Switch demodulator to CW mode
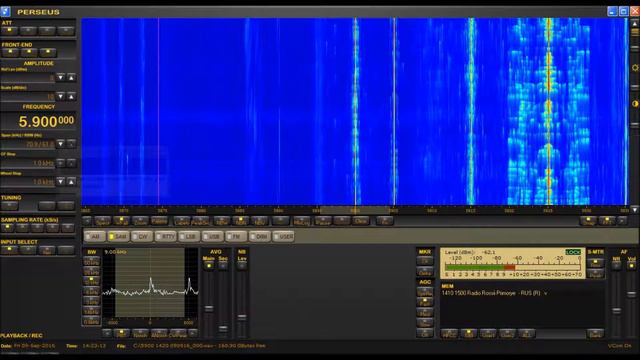Image resolution: width=640 pixels, height=360 pixels. point(142,236)
